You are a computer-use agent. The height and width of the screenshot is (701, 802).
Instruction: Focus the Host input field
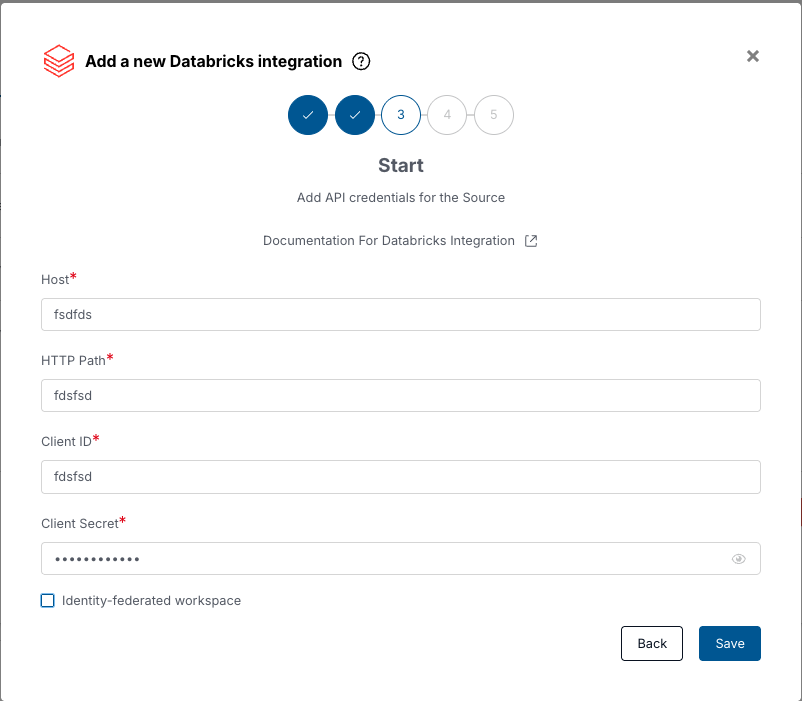coord(401,314)
